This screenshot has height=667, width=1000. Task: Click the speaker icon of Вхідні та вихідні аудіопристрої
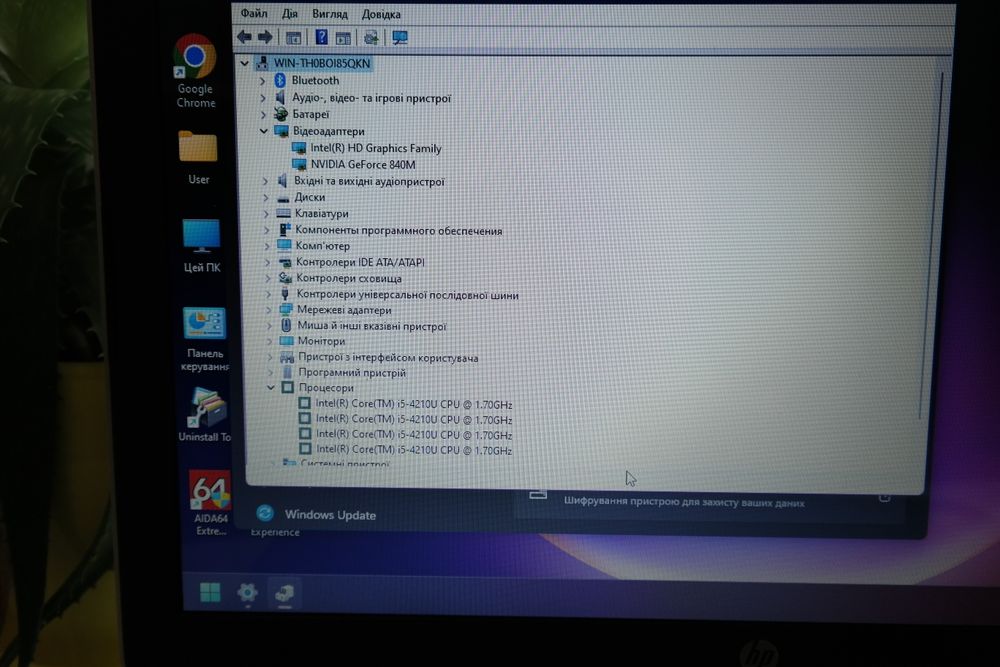(x=281, y=181)
